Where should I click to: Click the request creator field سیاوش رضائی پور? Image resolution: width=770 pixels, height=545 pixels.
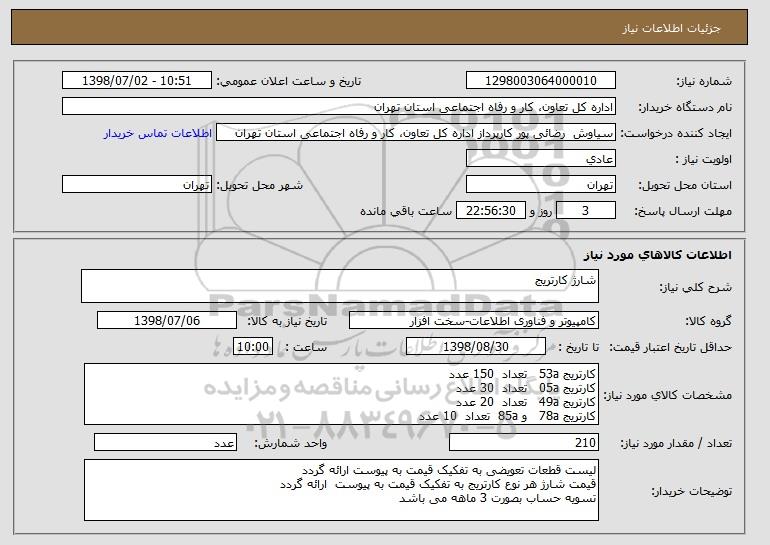pyautogui.click(x=416, y=133)
